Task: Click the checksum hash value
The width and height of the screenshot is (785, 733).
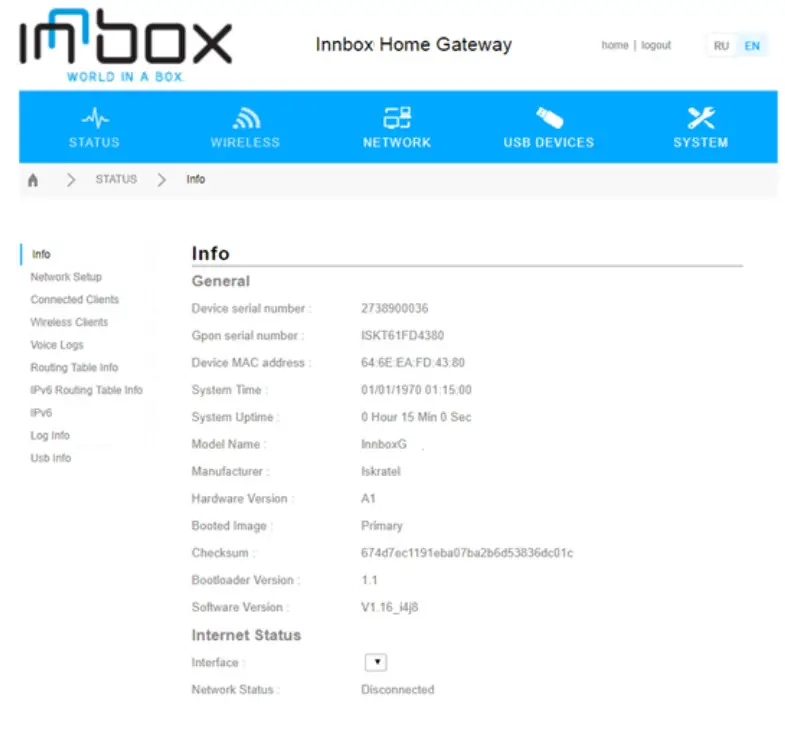Action: [x=467, y=553]
